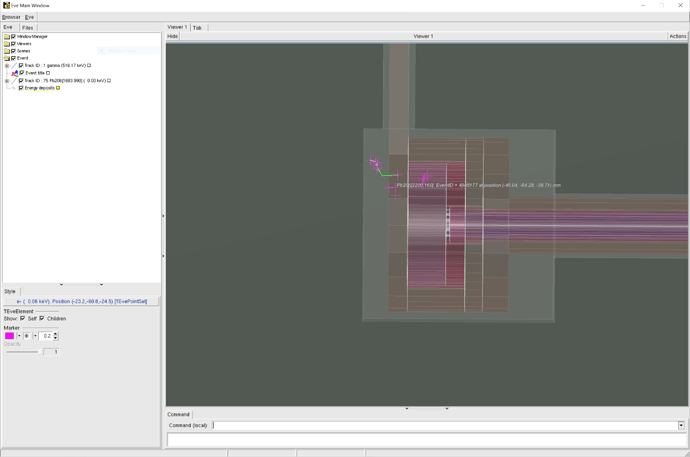
Task: Click the Scenes folder icon
Action: tap(7, 51)
